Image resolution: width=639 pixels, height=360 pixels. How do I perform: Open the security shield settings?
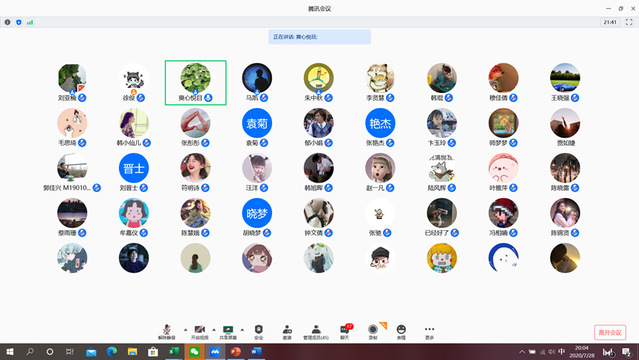click(x=258, y=332)
